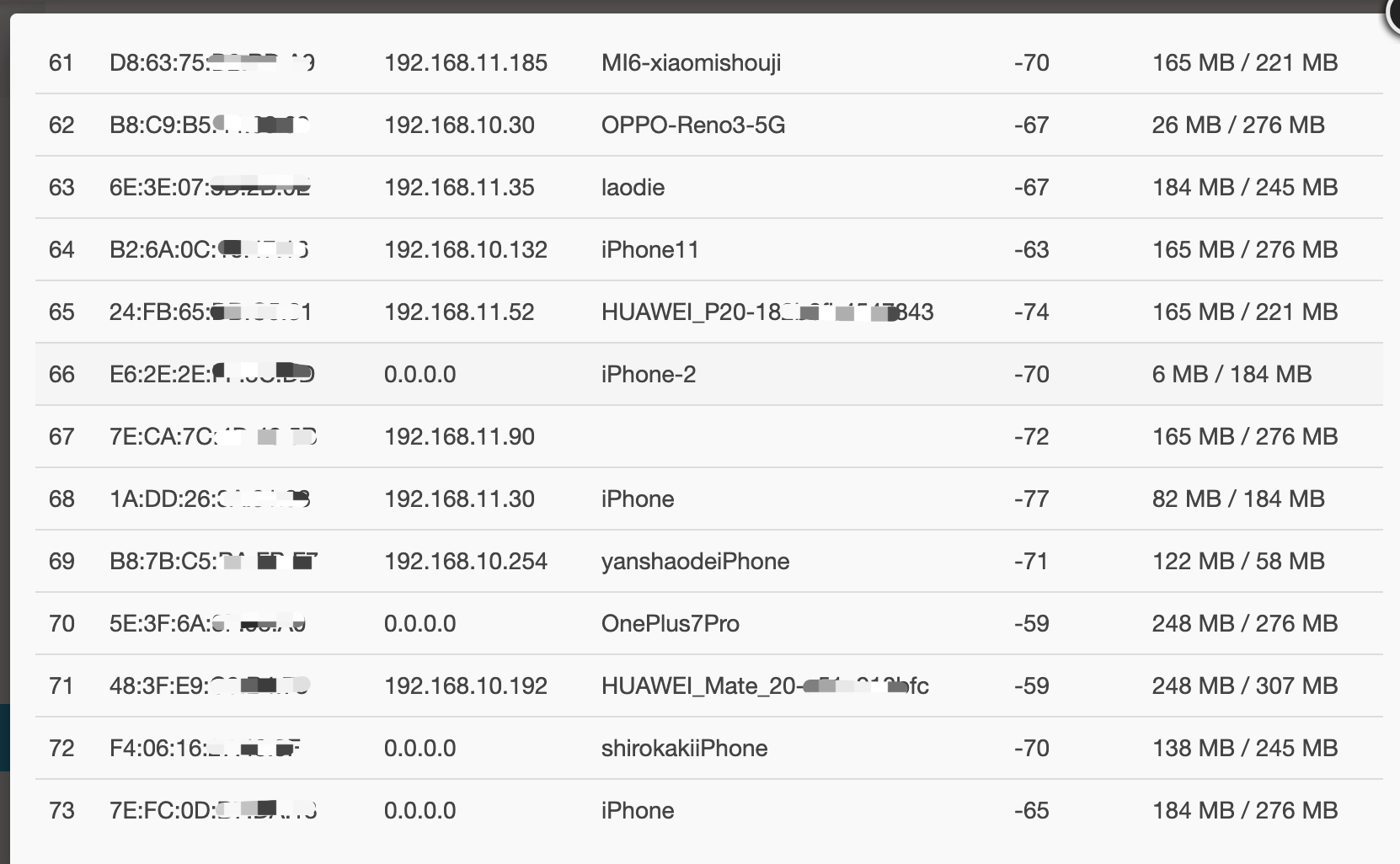Image resolution: width=1400 pixels, height=864 pixels.
Task: Click the iPhone-2 hostname
Action: click(648, 375)
